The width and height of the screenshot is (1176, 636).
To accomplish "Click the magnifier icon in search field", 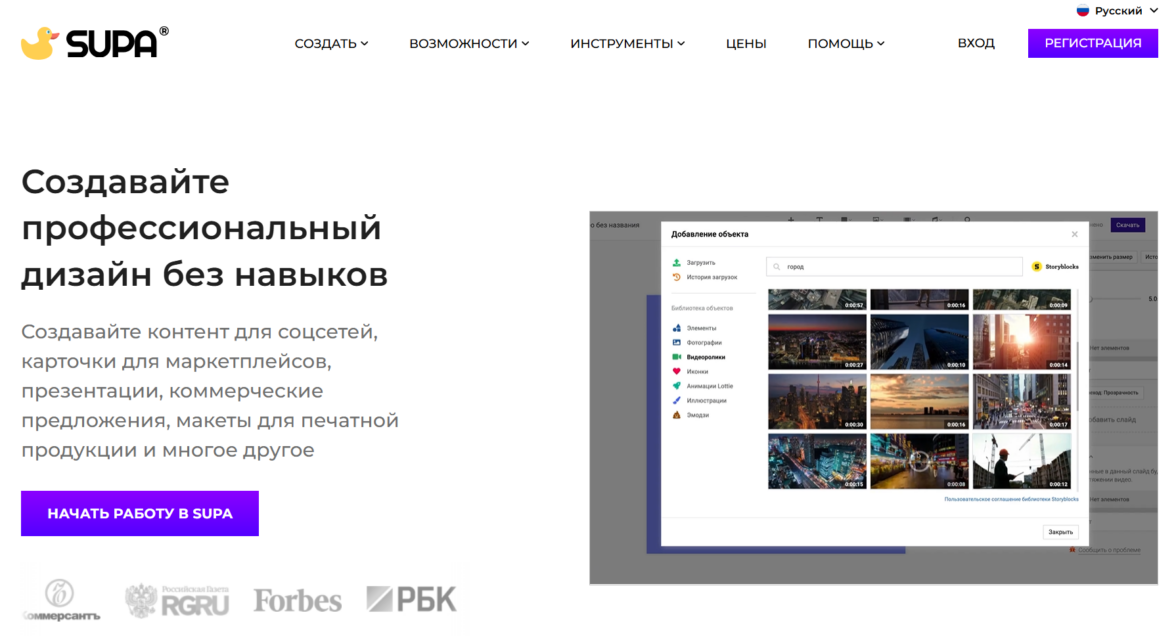I will pos(776,266).
